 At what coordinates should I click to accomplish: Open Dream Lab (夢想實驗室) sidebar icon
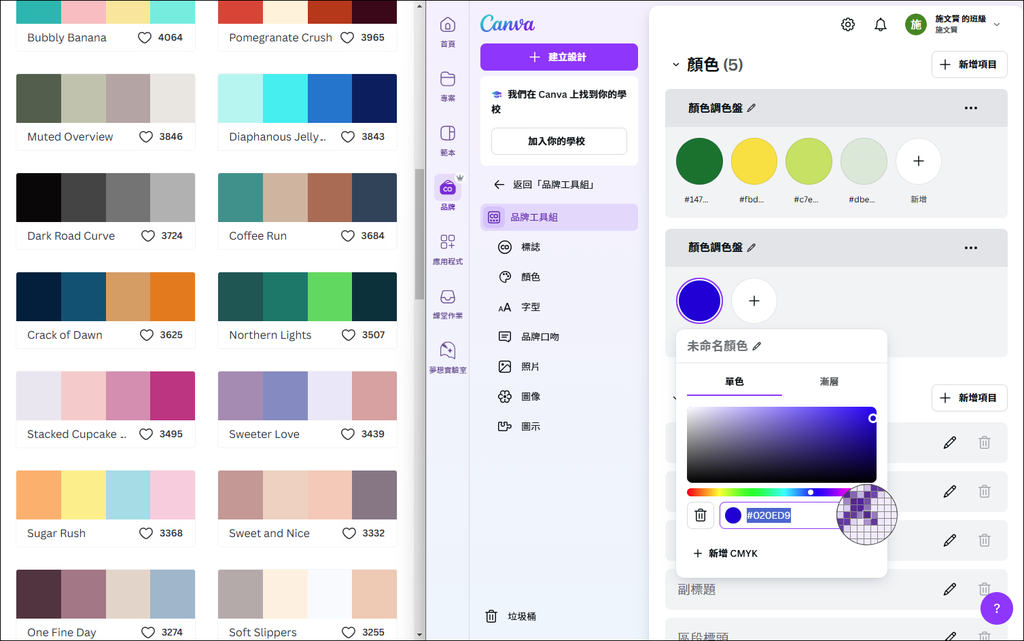[447, 358]
